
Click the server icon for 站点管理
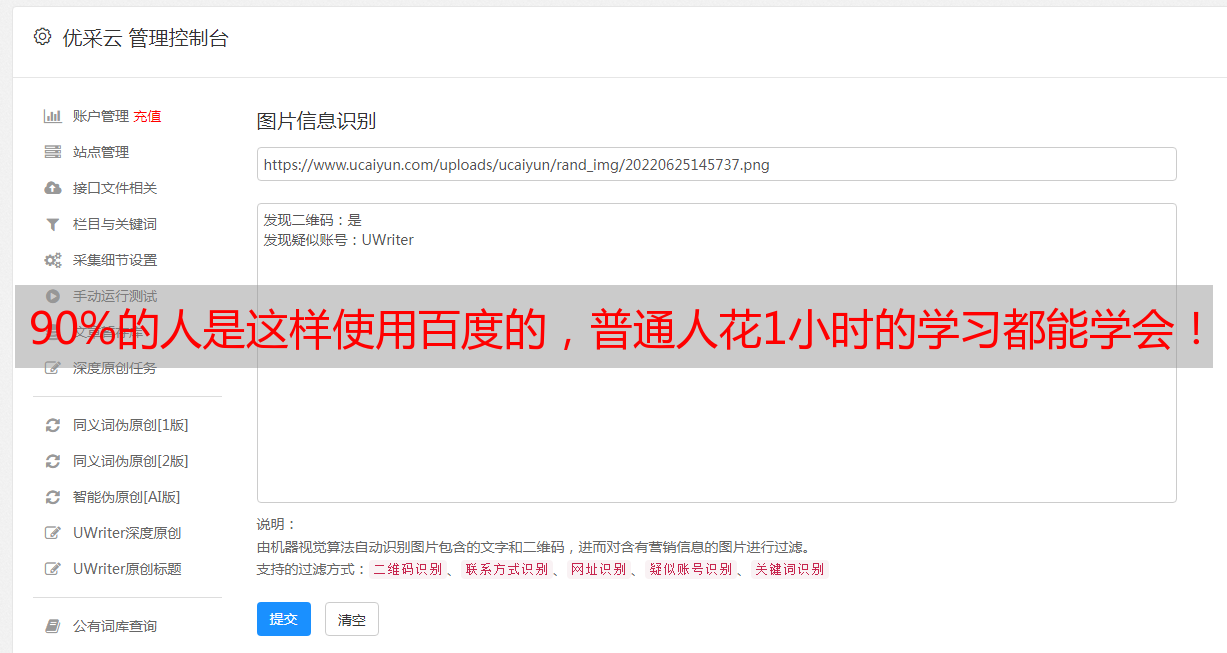pos(53,152)
